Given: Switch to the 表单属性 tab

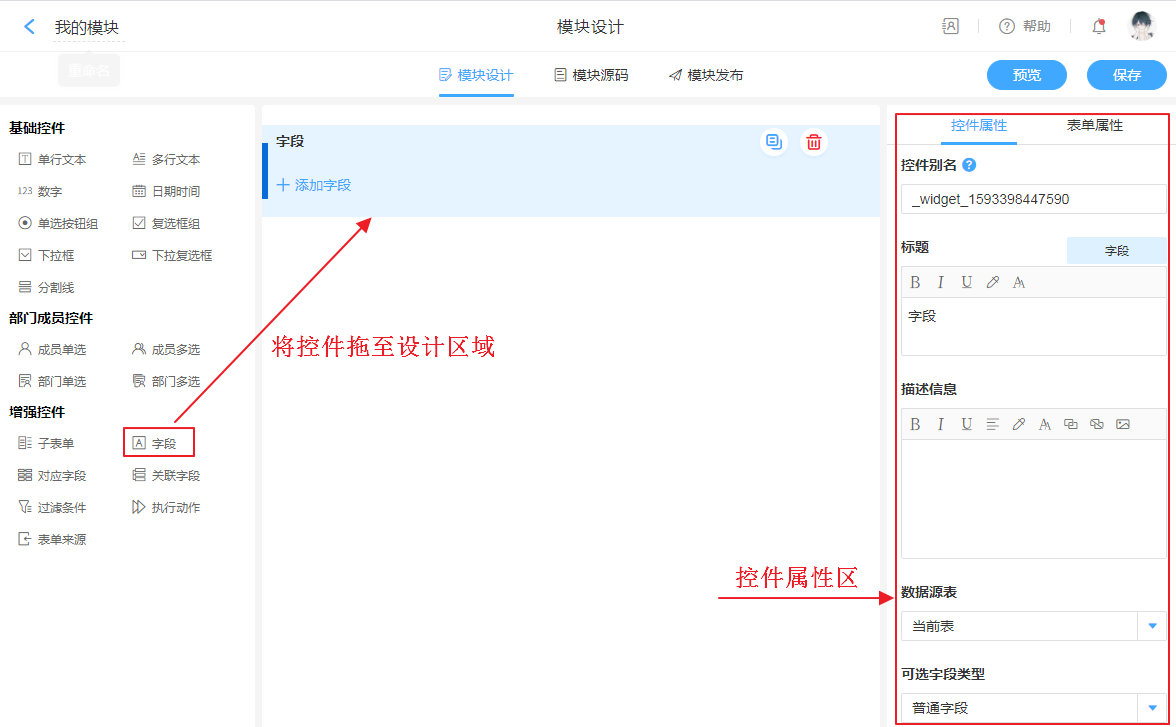Looking at the screenshot, I should [1094, 126].
